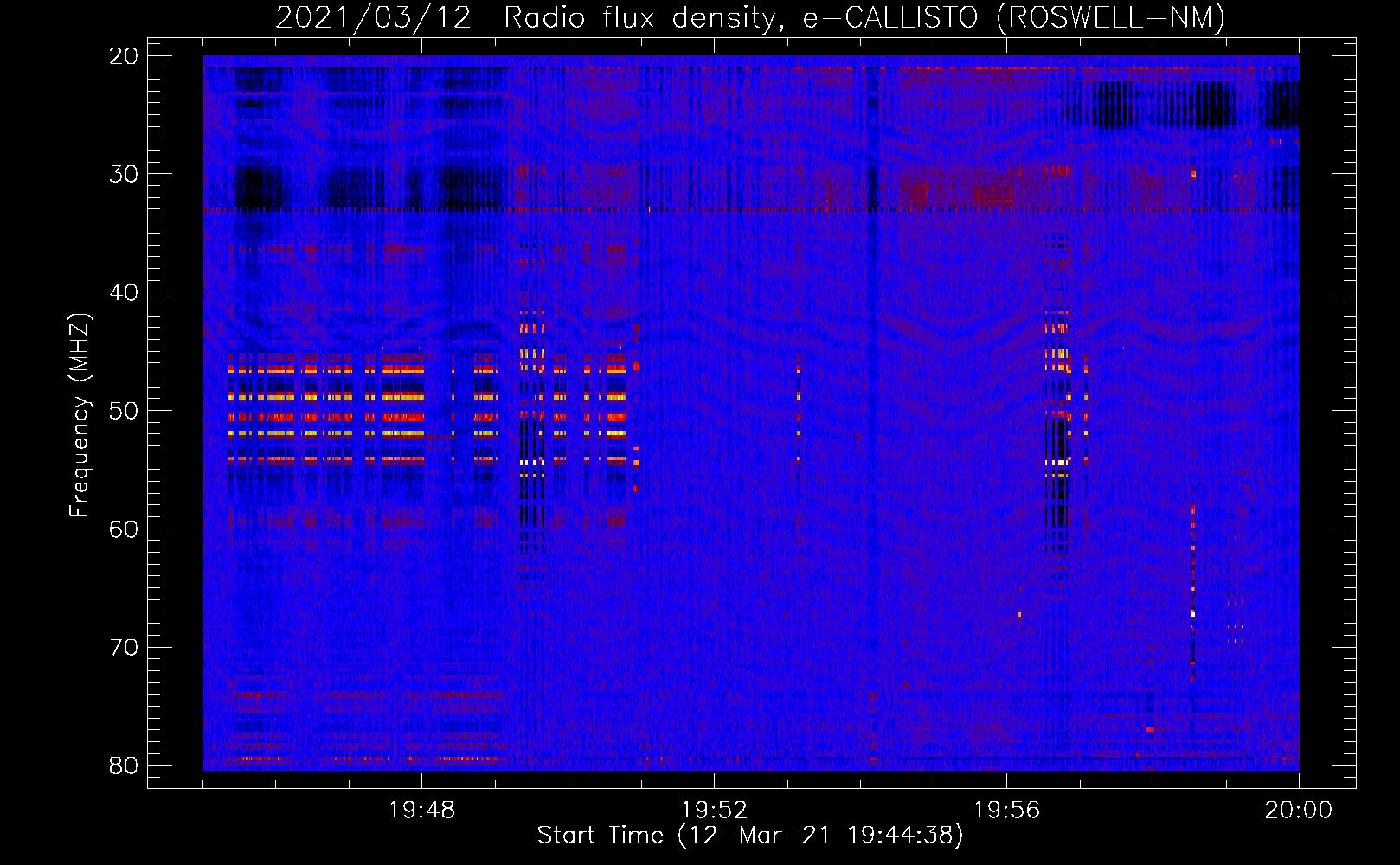
Task: Click the 20 frequency tick label
Action: 125,56
